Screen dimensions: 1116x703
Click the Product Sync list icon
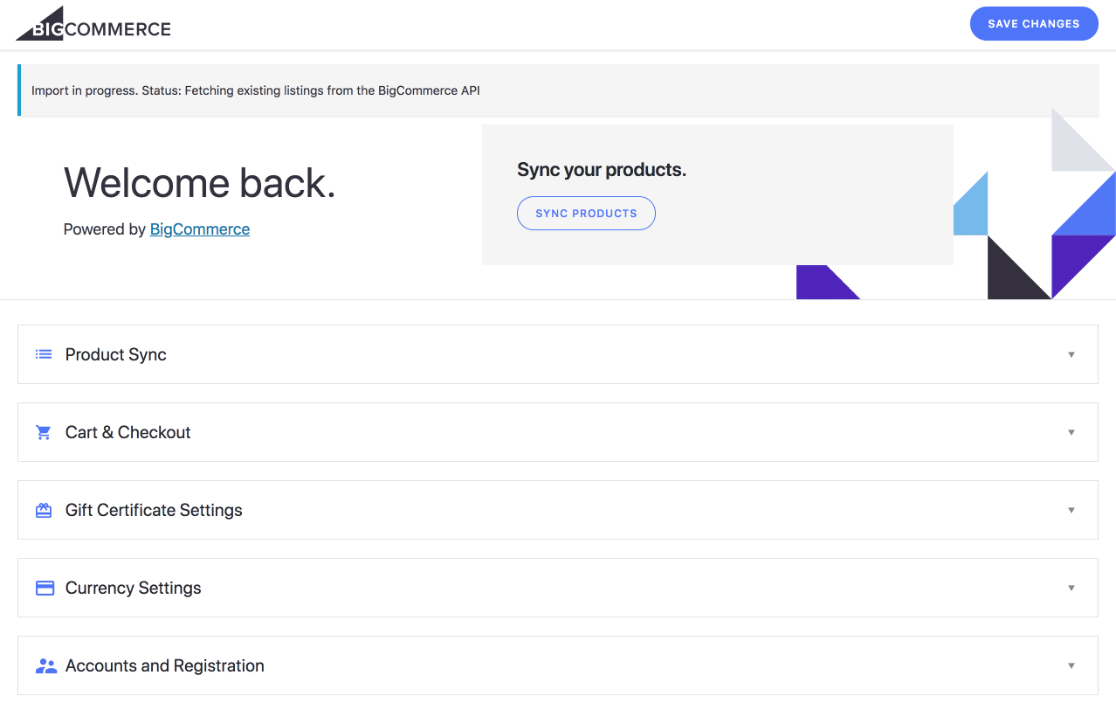[x=43, y=354]
